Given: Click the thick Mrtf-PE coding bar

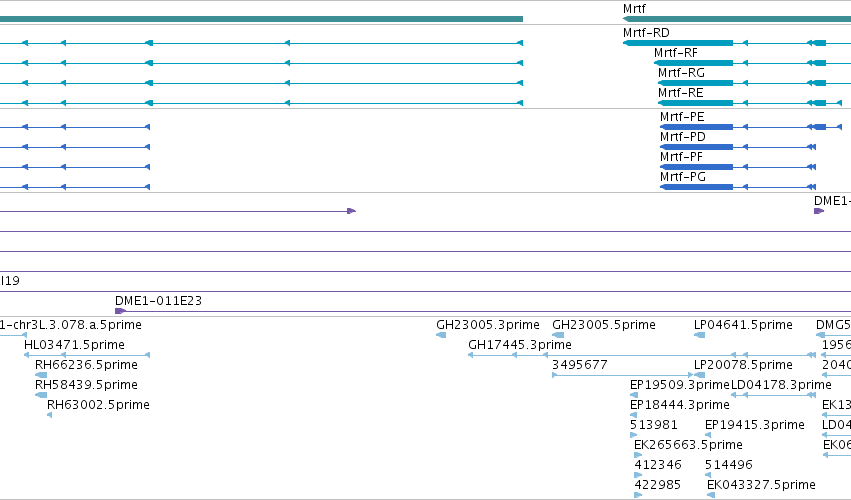Looking at the screenshot, I should [x=696, y=127].
